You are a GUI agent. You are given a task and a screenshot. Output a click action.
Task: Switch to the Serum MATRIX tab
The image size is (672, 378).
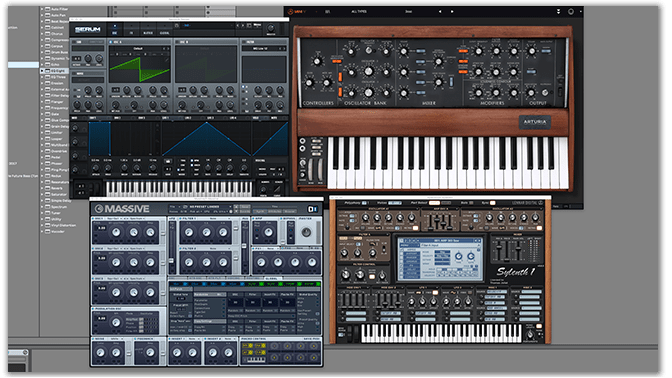[148, 33]
